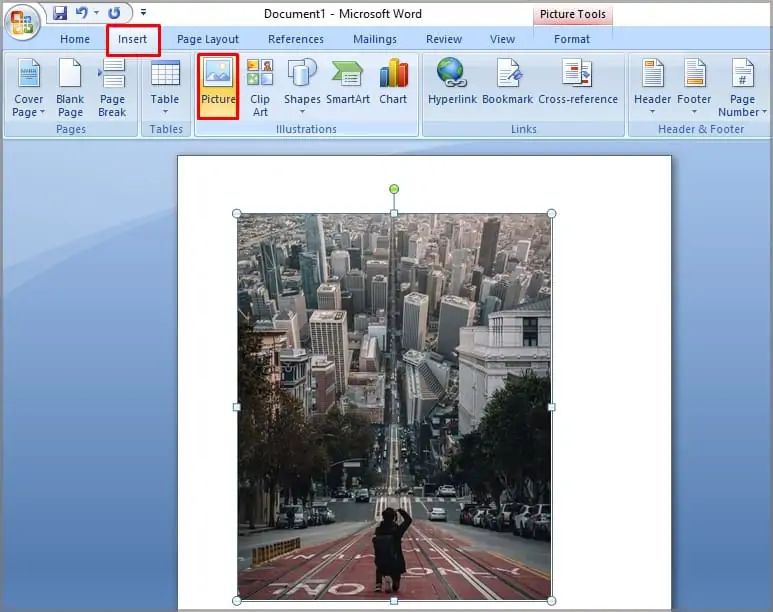Redo the action with the repeat arrow
The width and height of the screenshot is (773, 612).
(x=114, y=13)
